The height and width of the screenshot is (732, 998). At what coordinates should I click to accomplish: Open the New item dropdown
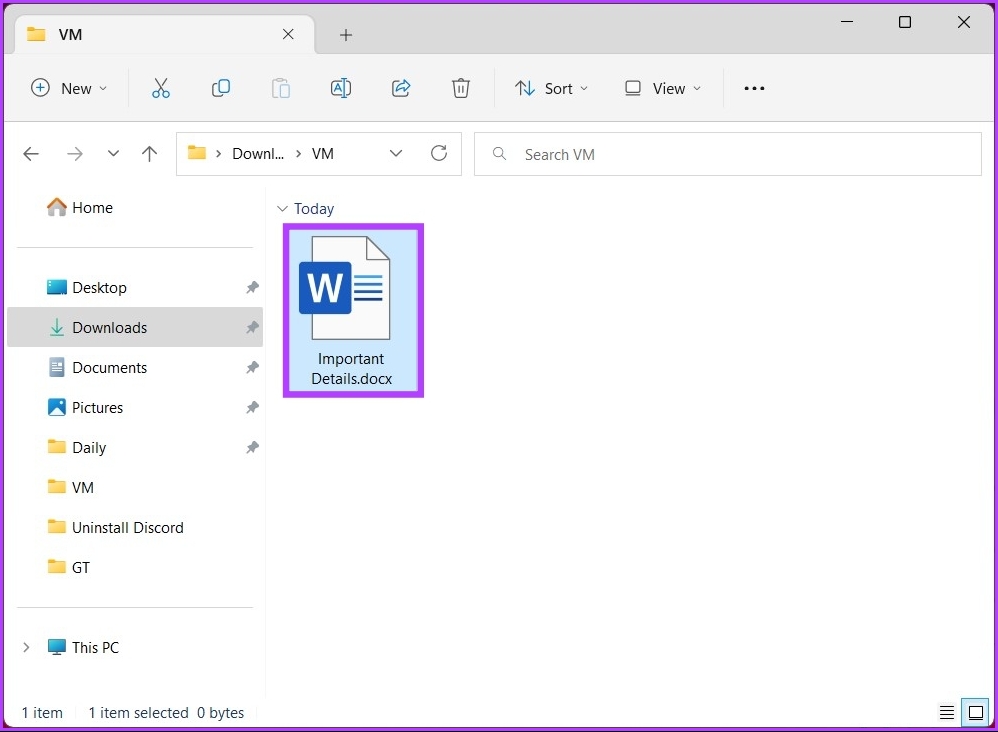coord(69,88)
